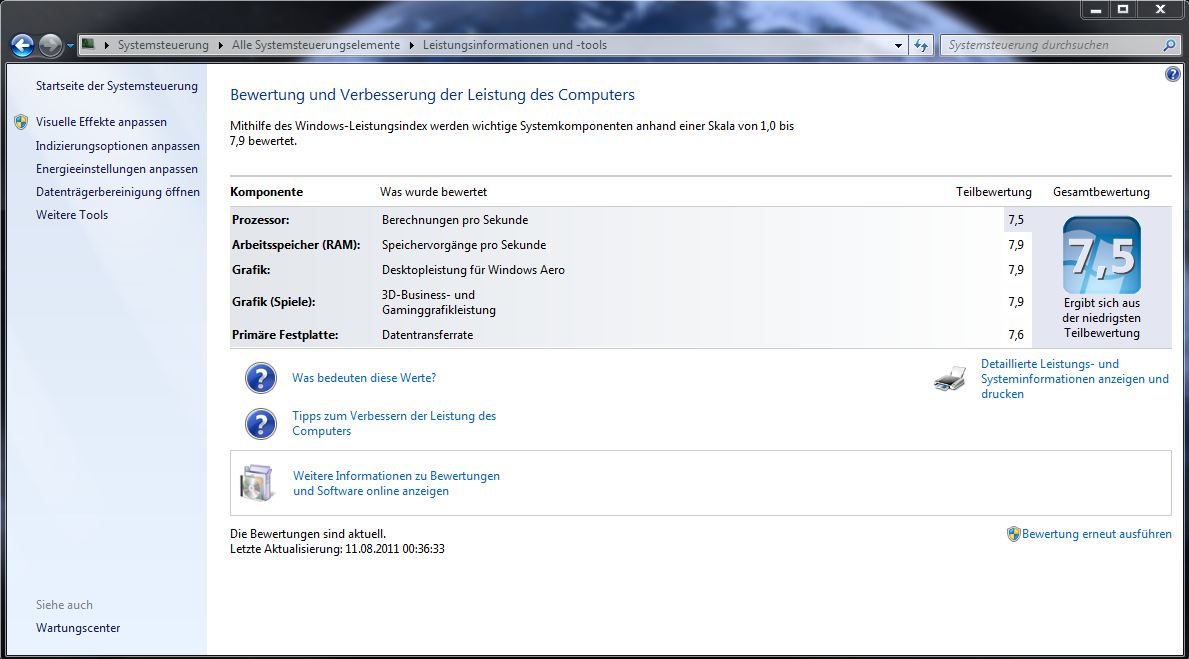Viewport: 1189px width, 659px height.
Task: Select Grafik (Spiele): row label
Action: (274, 302)
